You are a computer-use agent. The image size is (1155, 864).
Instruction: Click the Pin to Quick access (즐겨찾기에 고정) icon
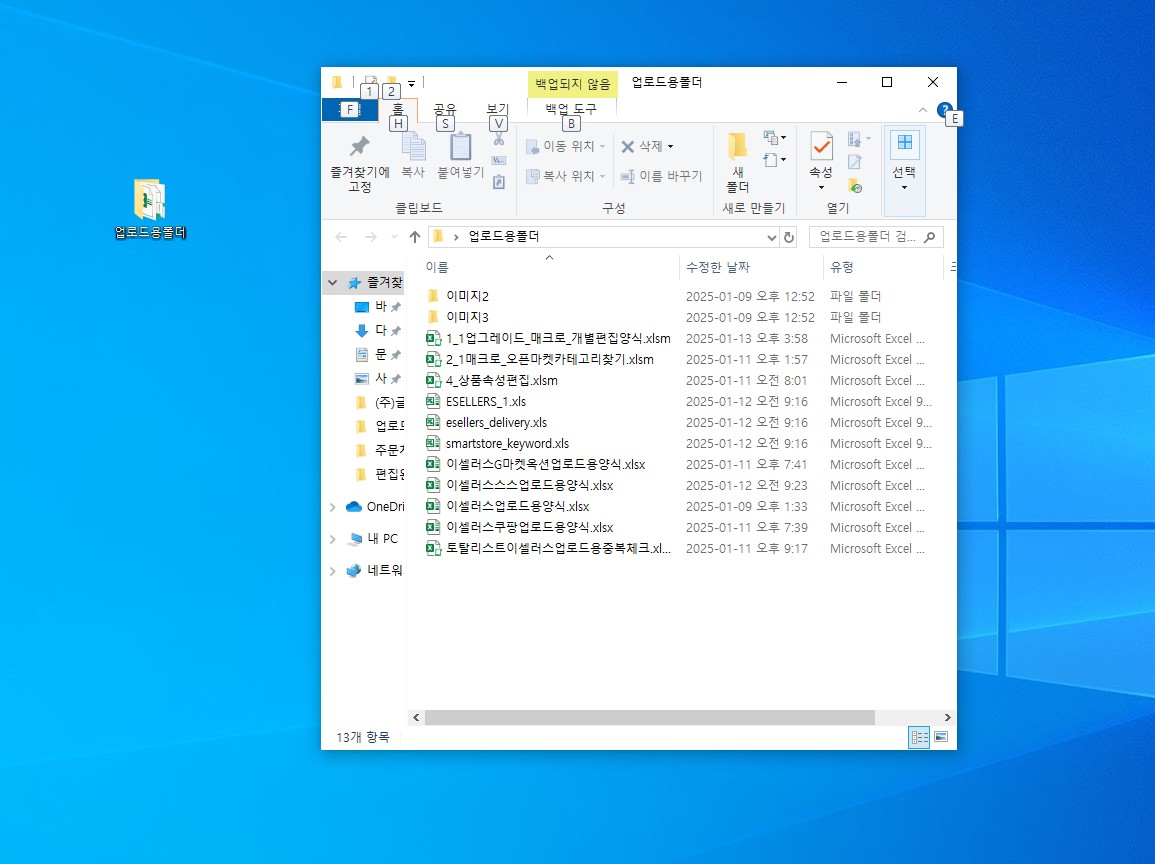(x=359, y=148)
